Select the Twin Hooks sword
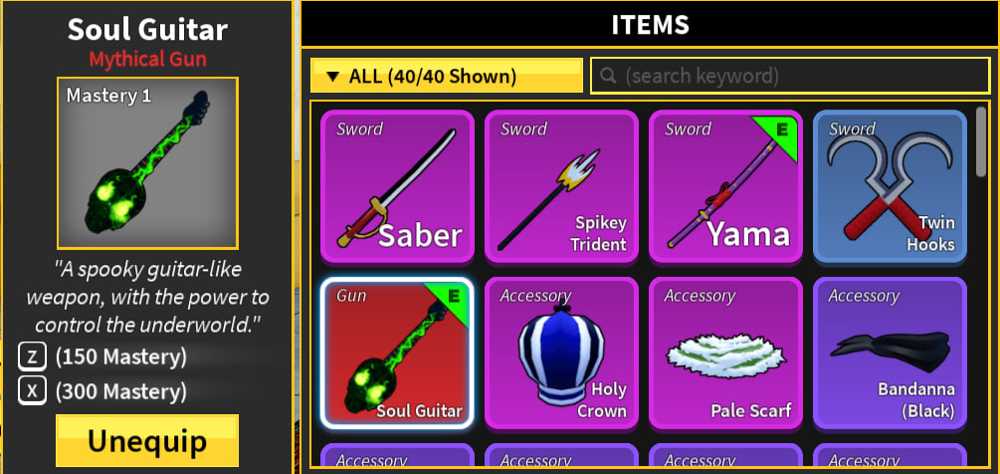1000x474 pixels. pyautogui.click(x=890, y=186)
